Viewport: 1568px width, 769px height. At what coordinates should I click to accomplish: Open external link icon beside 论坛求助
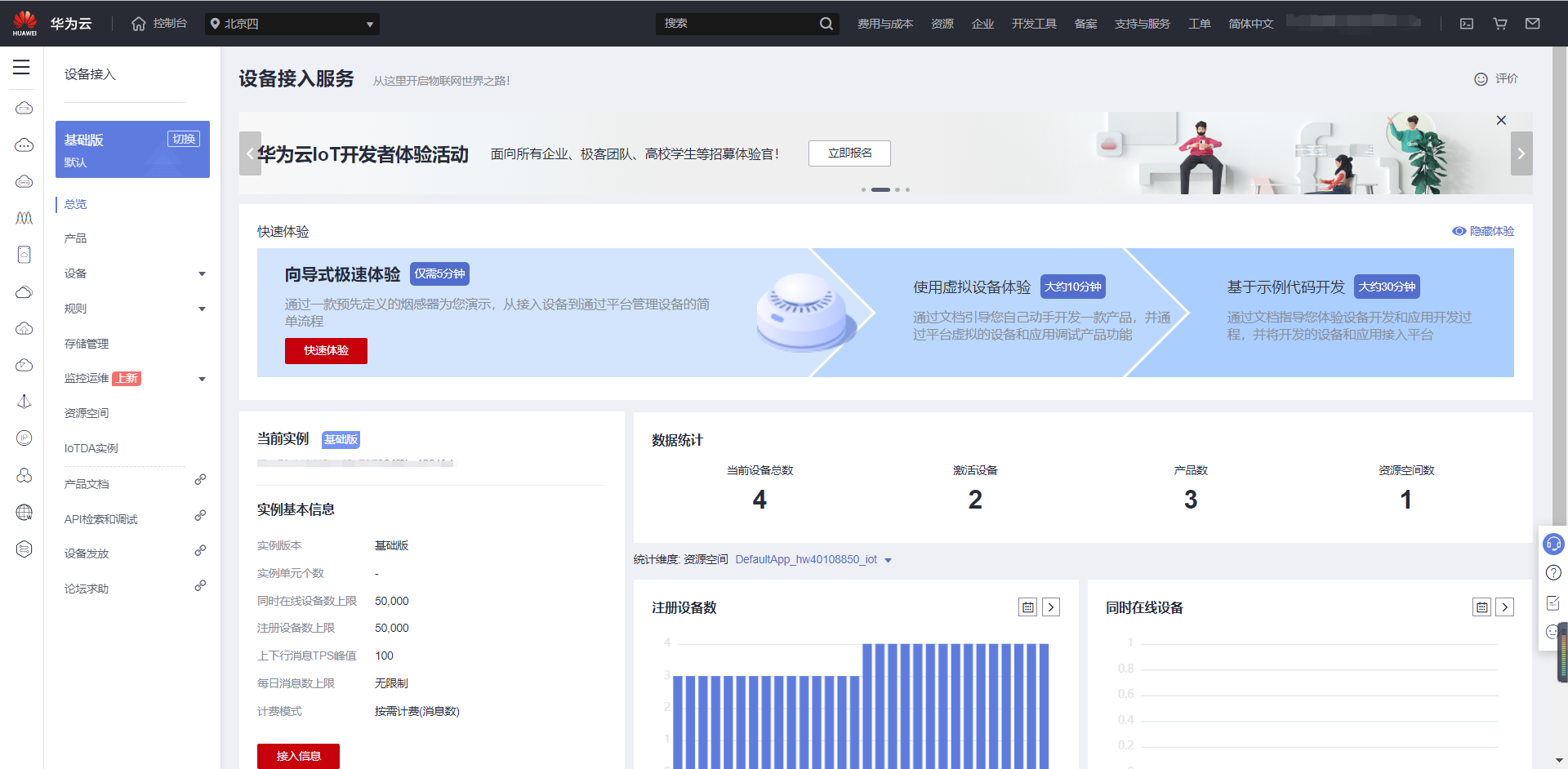click(x=200, y=586)
